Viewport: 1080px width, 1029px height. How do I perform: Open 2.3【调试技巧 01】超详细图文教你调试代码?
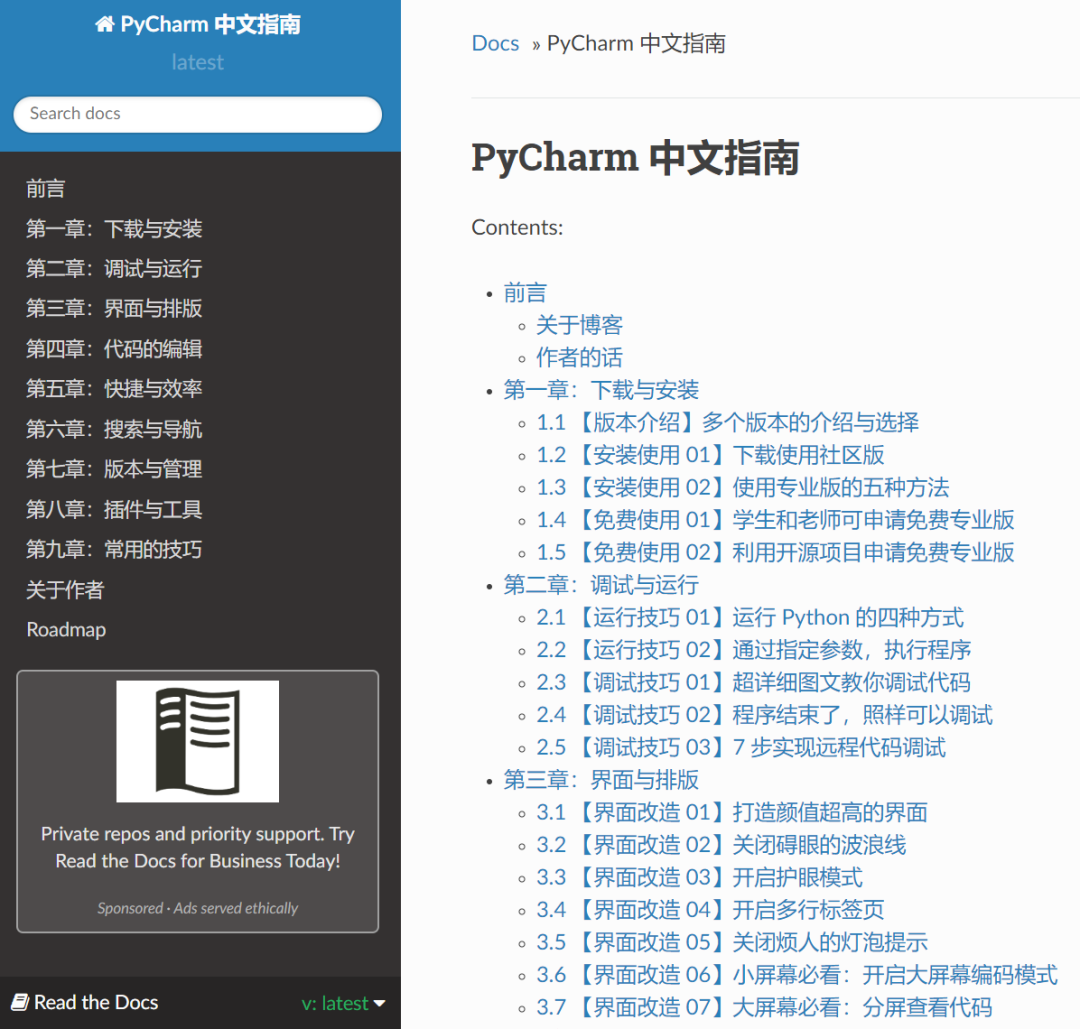click(754, 682)
